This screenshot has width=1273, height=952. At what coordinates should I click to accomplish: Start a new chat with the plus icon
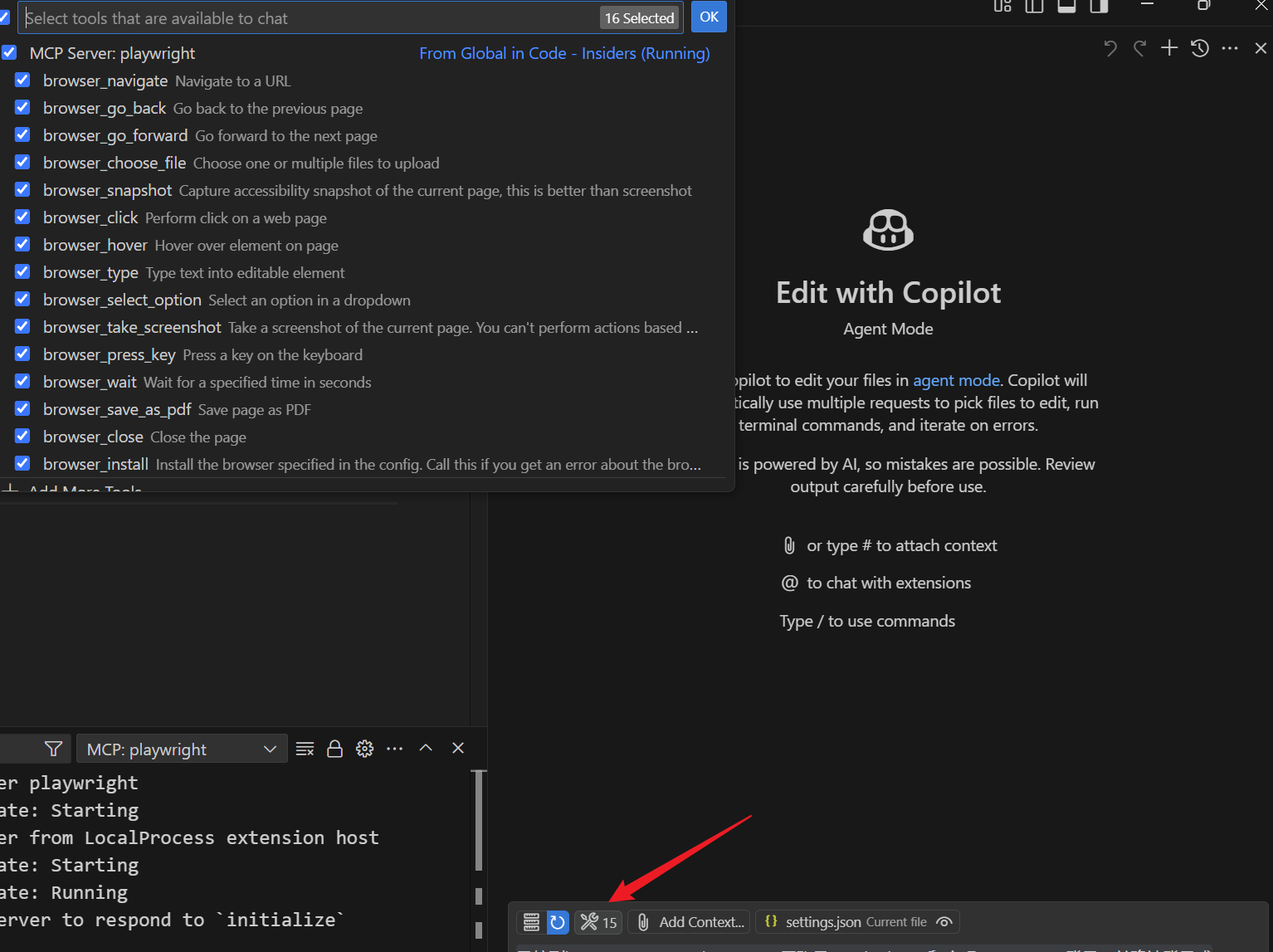click(1169, 48)
